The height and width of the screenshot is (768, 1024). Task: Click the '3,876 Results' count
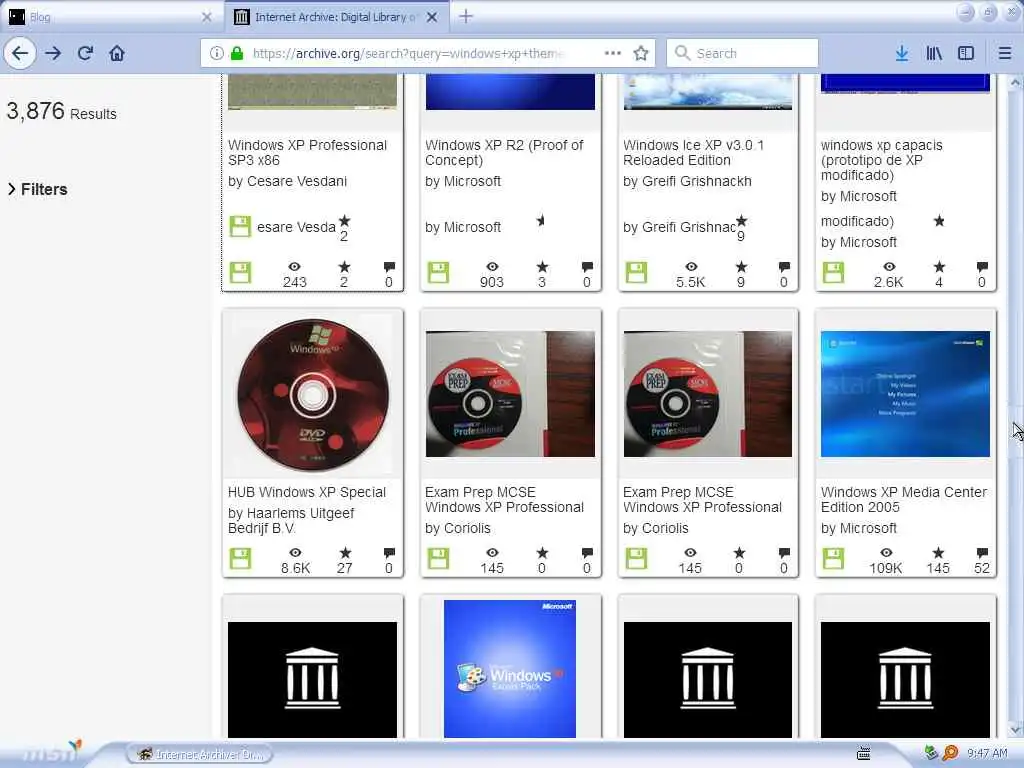click(61, 112)
